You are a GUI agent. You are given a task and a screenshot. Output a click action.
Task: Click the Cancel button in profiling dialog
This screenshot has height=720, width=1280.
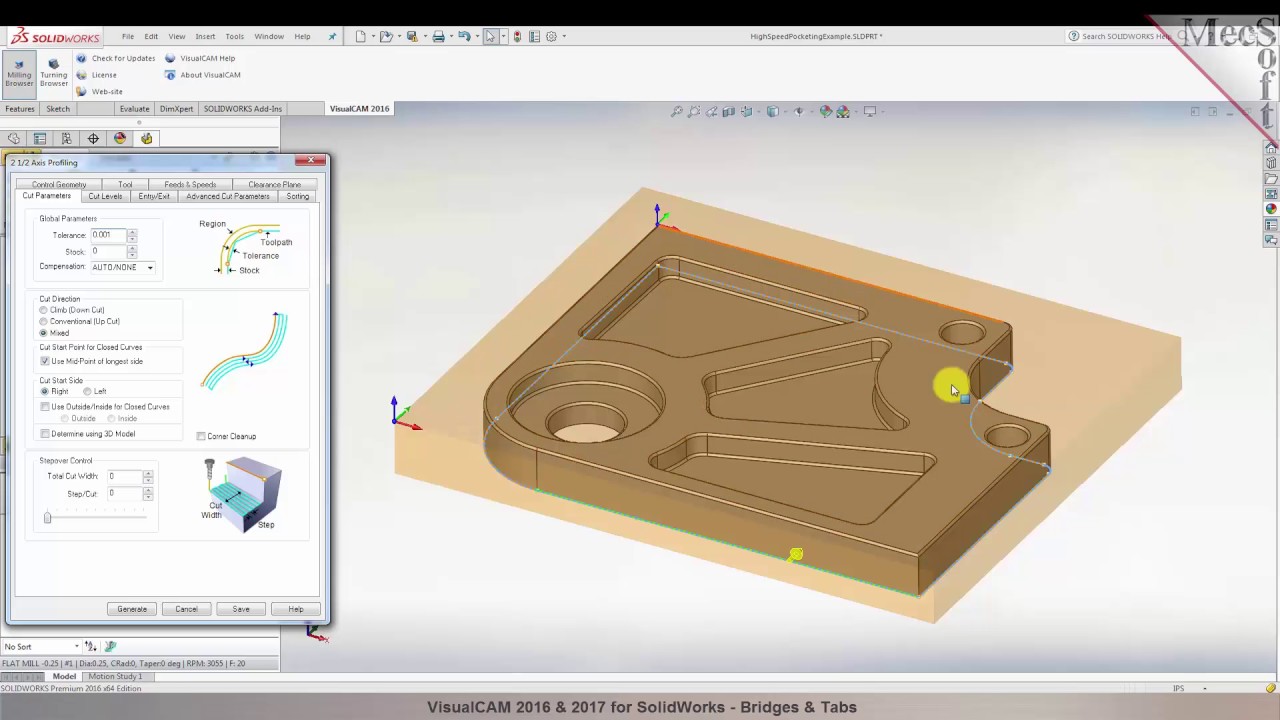186,609
